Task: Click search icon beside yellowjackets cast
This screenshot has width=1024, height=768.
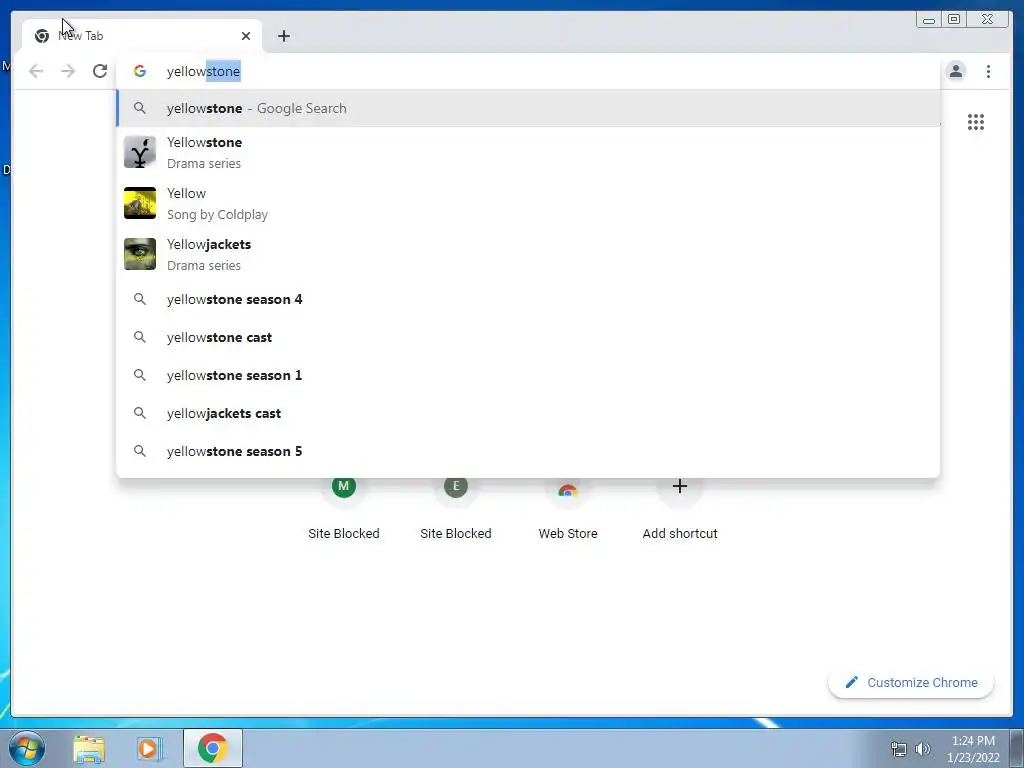Action: click(140, 413)
